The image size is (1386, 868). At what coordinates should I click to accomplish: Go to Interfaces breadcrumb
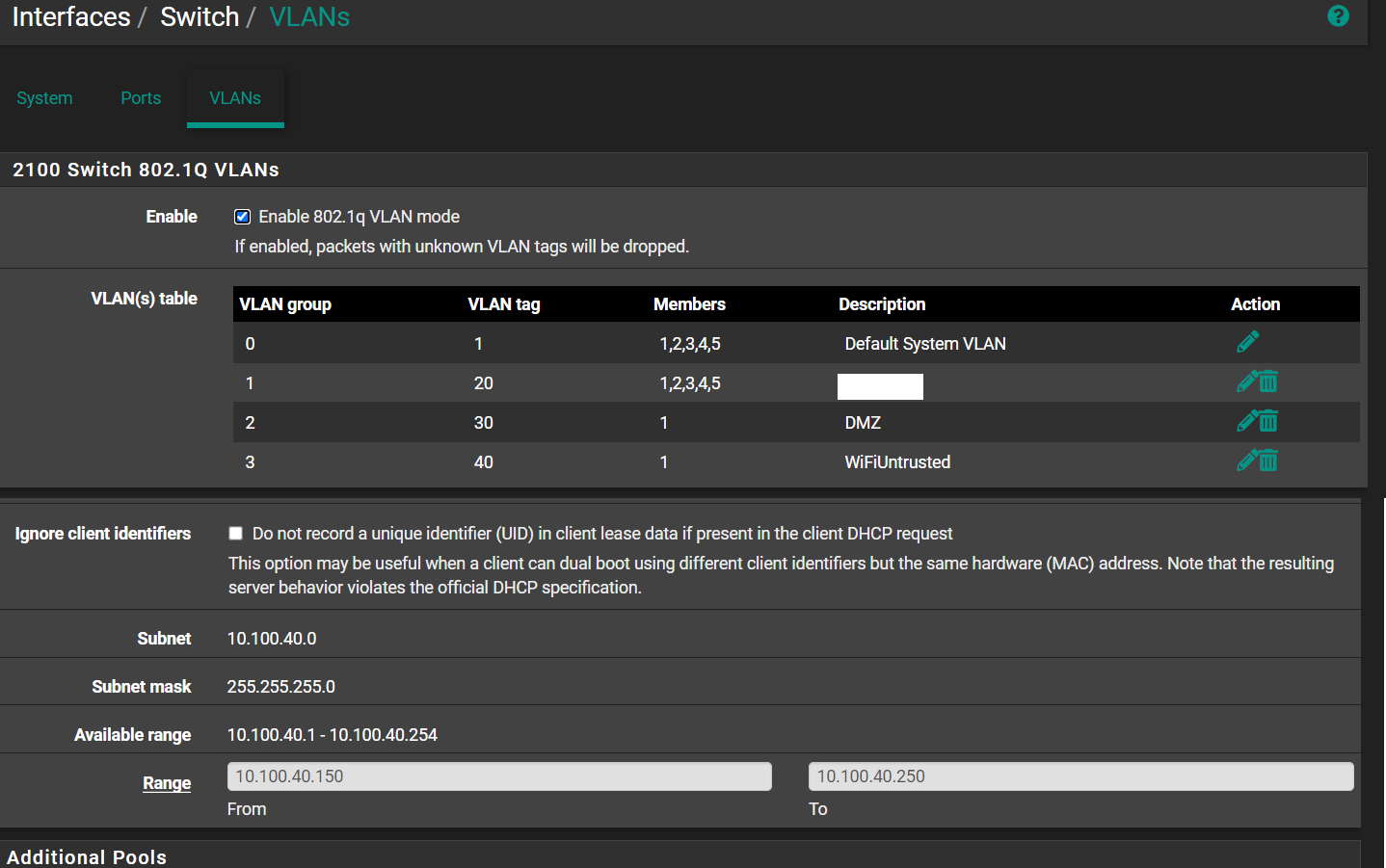71,17
